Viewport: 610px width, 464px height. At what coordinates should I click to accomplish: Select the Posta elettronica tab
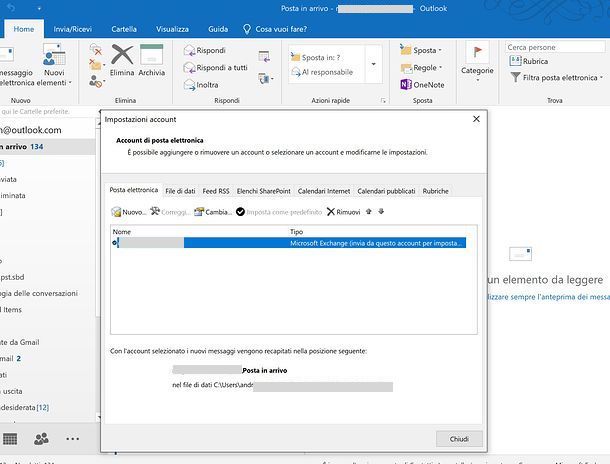point(133,190)
